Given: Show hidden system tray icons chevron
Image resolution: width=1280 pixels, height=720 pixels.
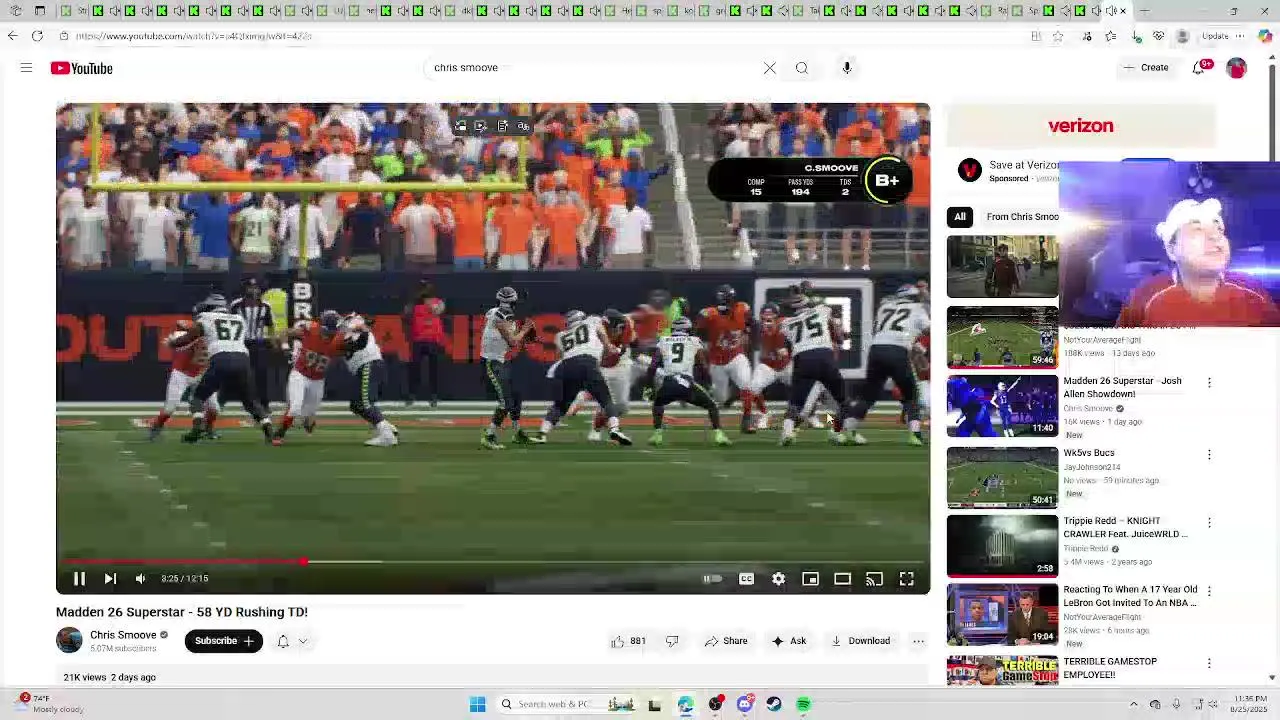Looking at the screenshot, I should [1133, 704].
